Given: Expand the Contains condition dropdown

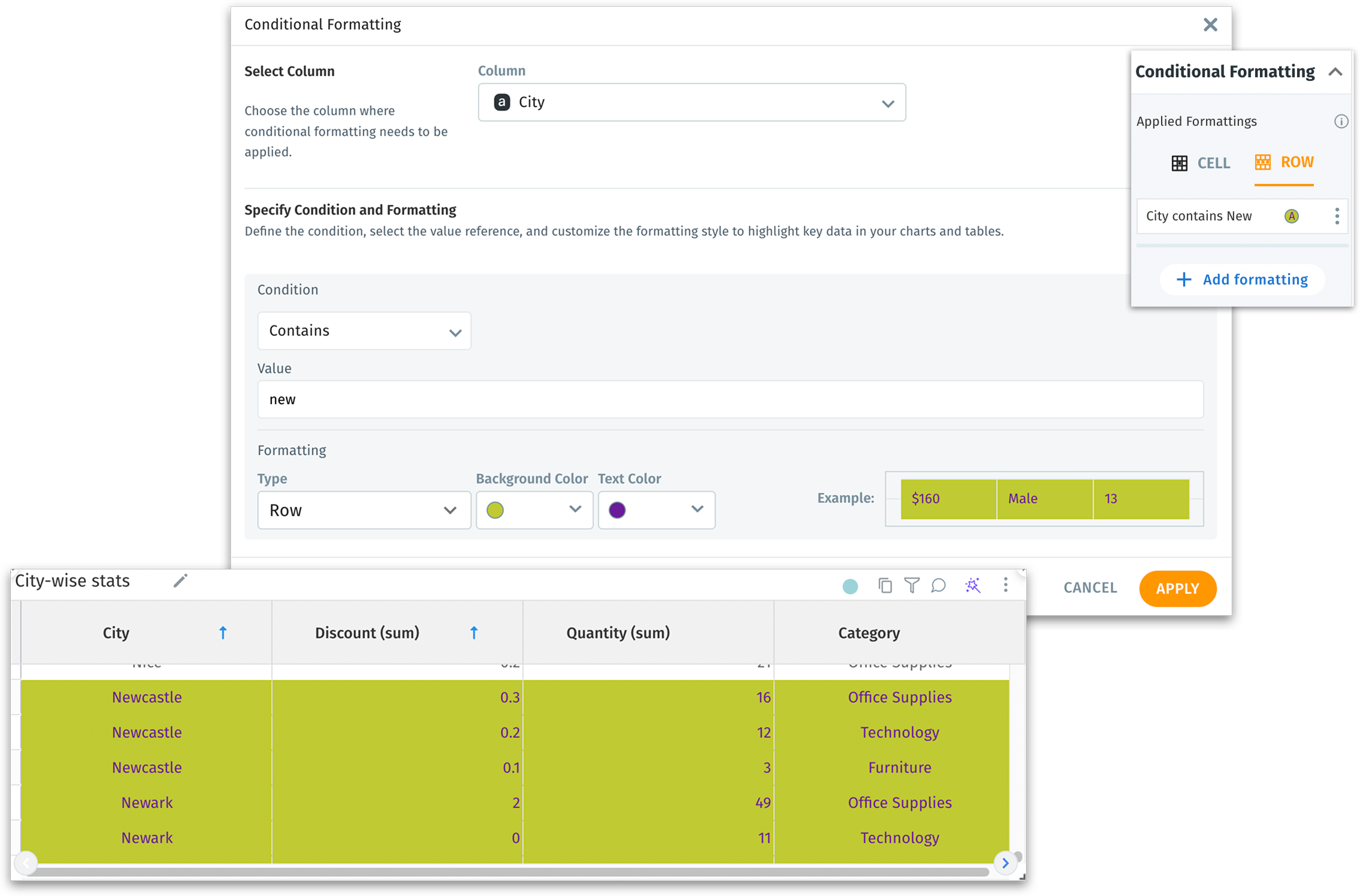Looking at the screenshot, I should click(x=364, y=331).
